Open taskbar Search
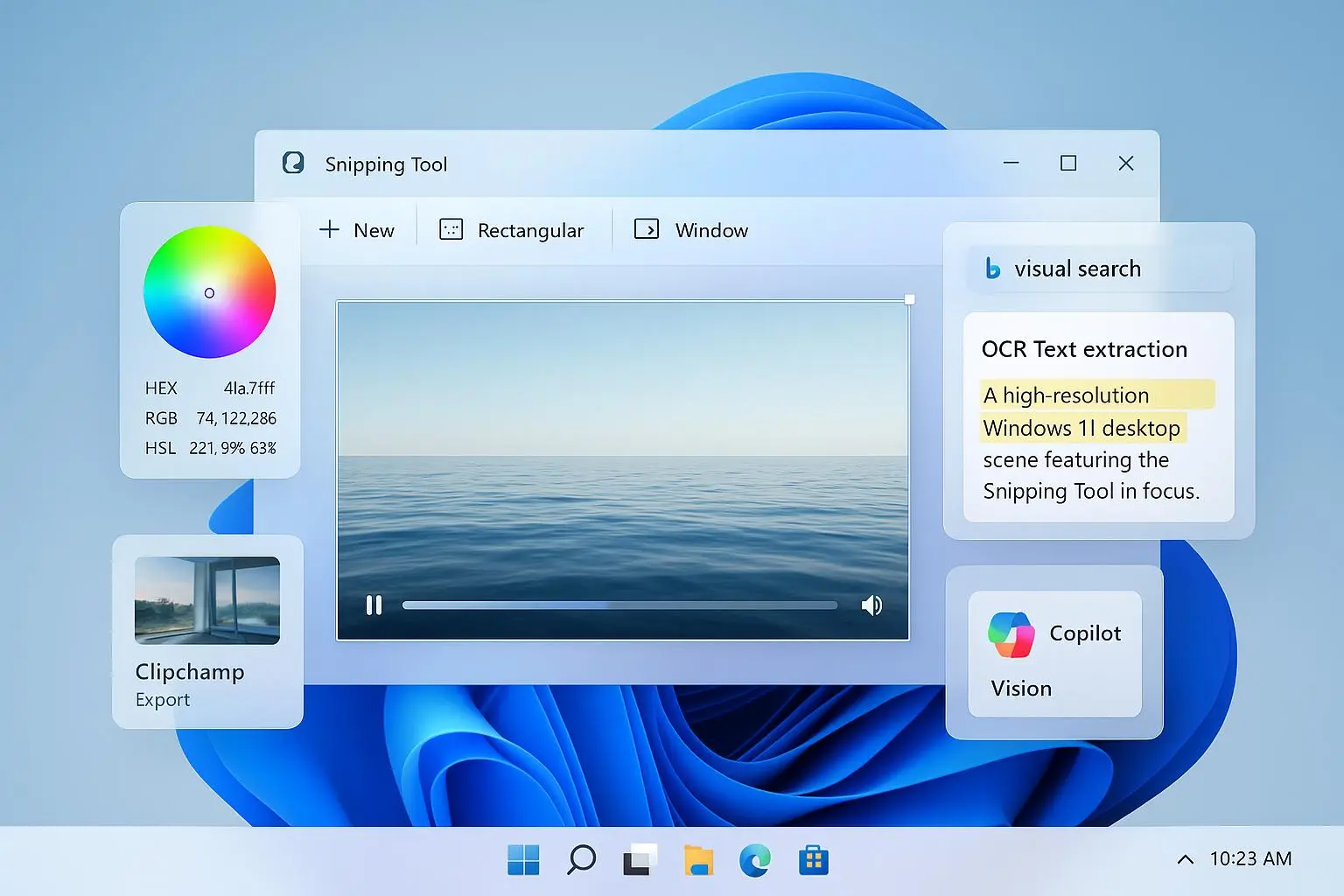Screen dimensions: 1344x896 pos(581,860)
